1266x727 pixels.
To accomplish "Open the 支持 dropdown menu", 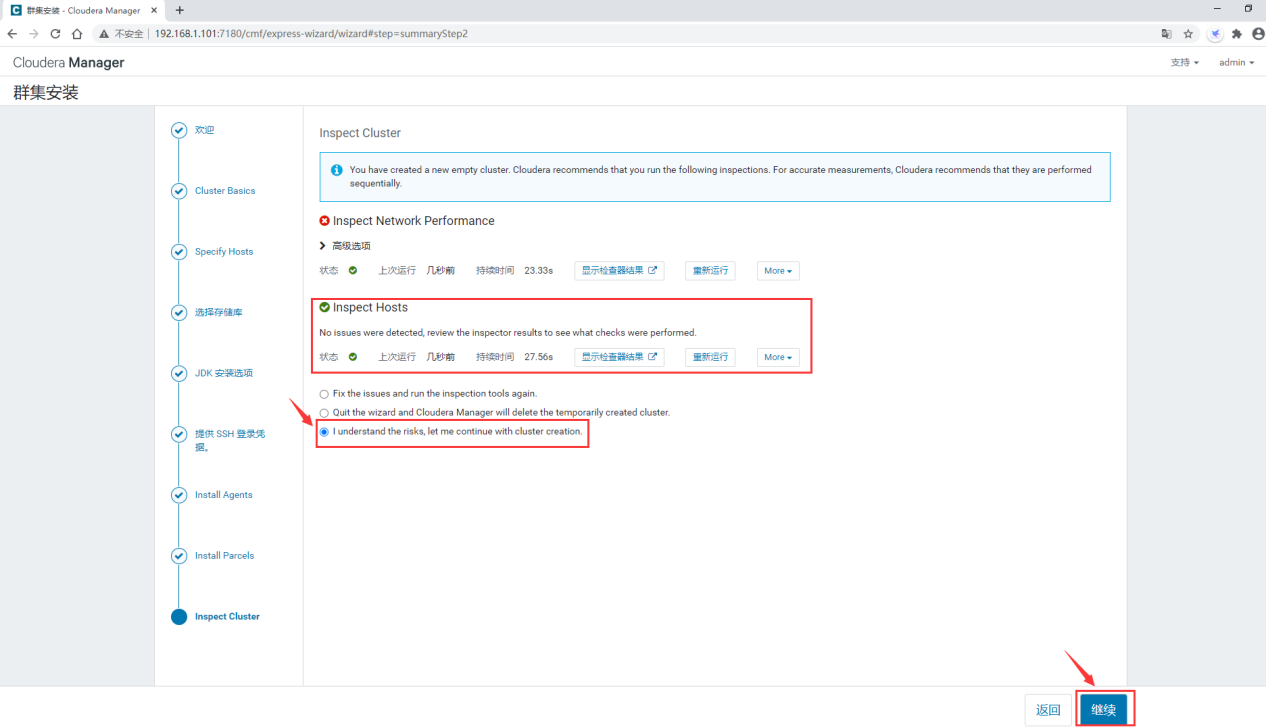I will tap(1184, 62).
